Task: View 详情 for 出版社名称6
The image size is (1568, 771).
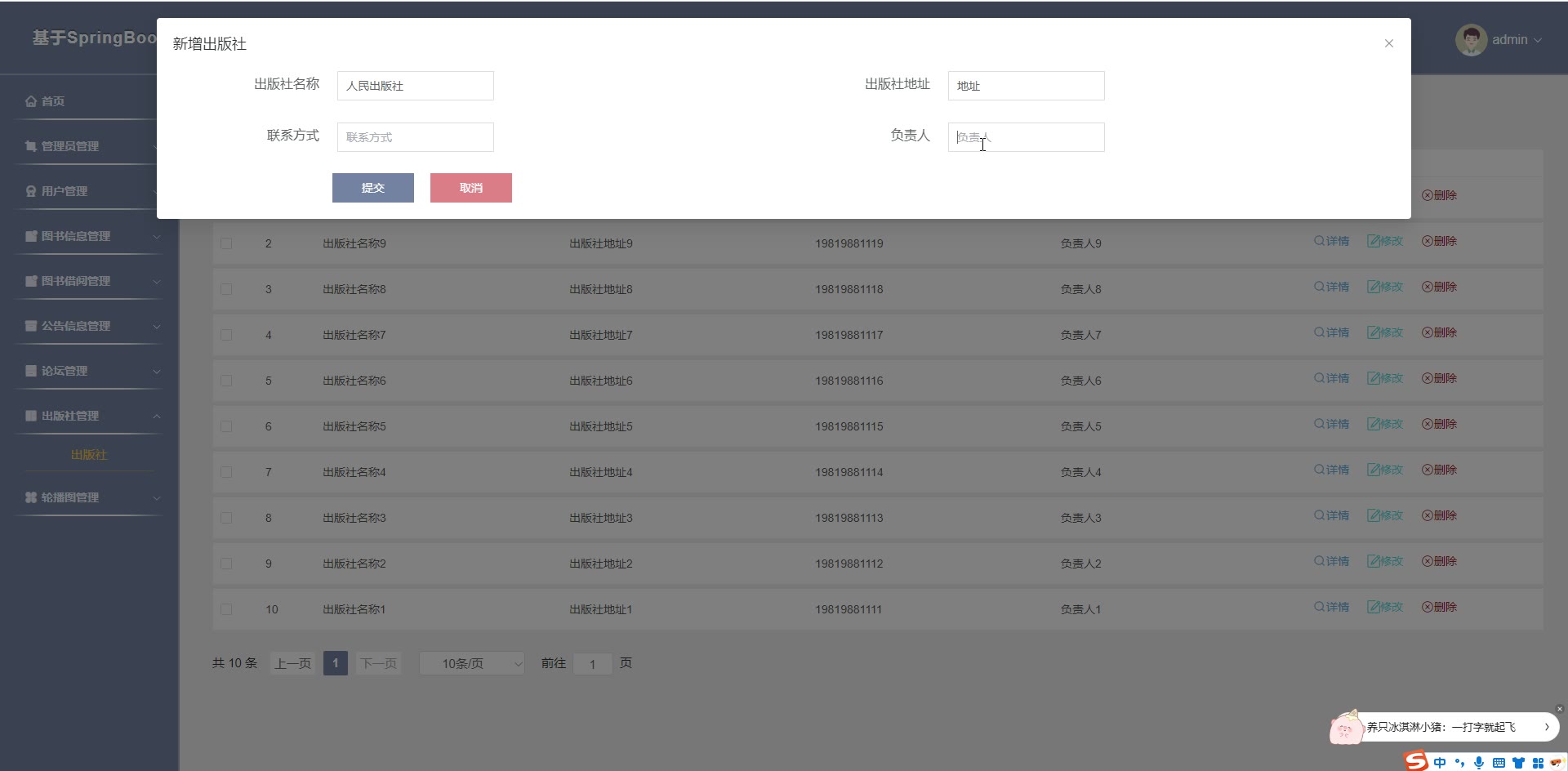Action: (x=1331, y=378)
